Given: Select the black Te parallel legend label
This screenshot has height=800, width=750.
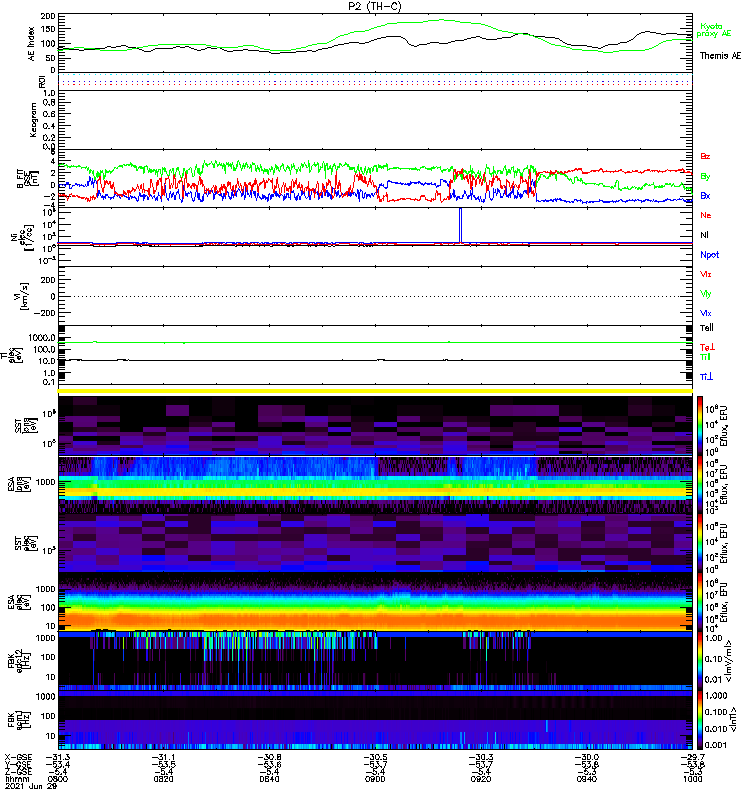Looking at the screenshot, I should tap(707, 328).
